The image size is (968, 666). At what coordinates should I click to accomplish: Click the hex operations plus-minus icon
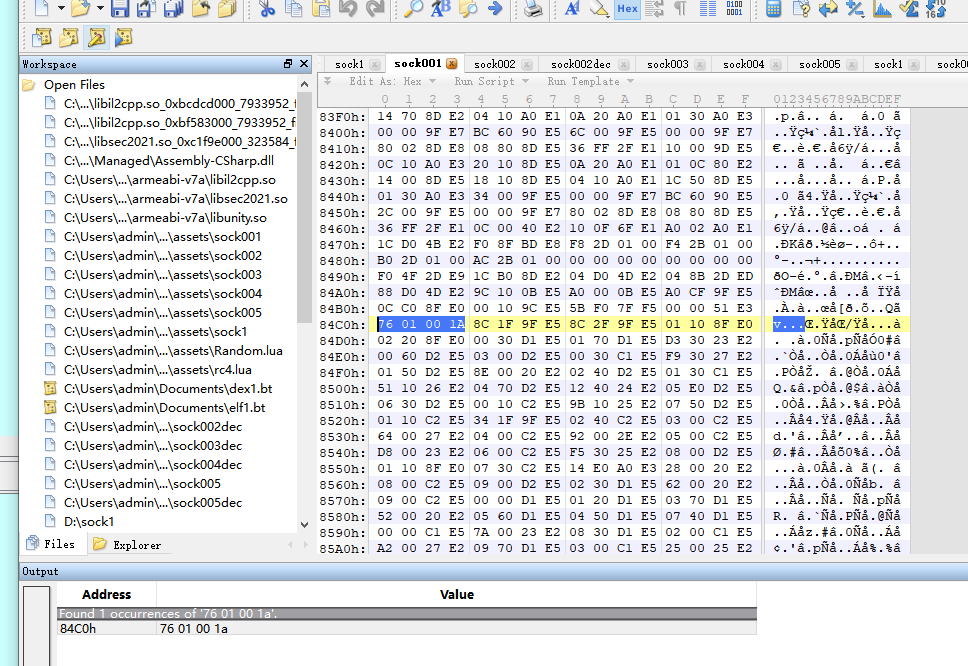855,8
